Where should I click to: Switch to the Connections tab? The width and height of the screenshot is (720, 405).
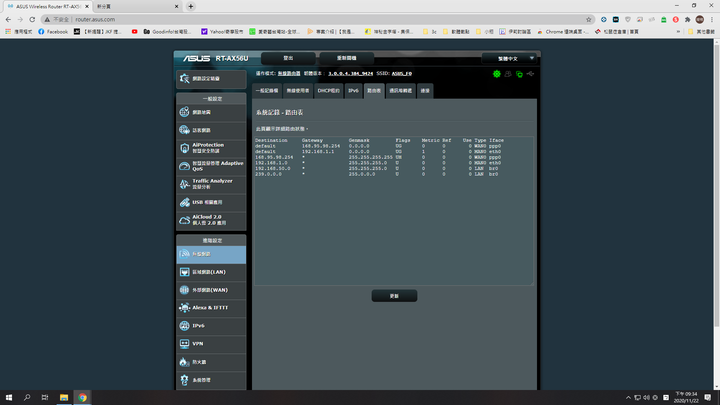[425, 91]
